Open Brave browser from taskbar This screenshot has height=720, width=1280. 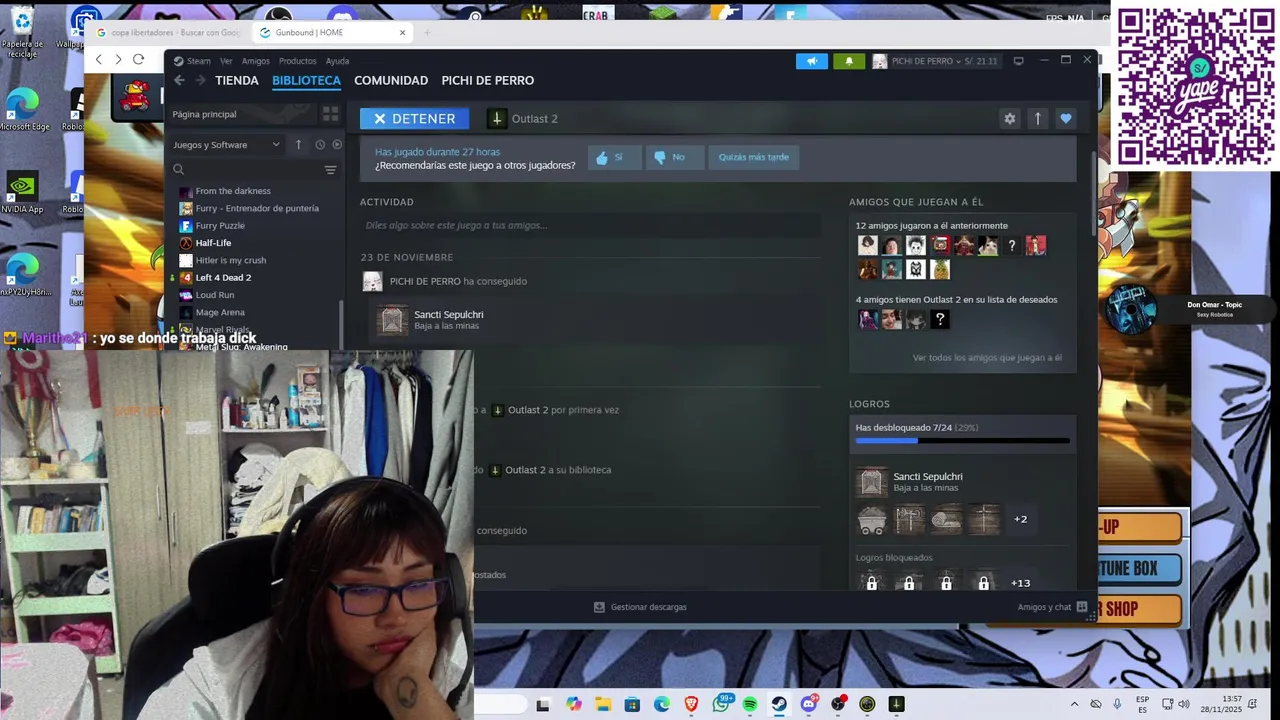click(x=691, y=705)
